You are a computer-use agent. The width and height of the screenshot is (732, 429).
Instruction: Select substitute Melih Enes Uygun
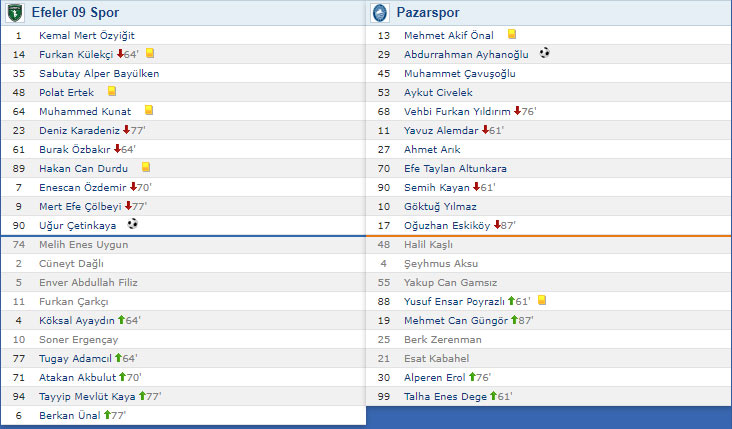coord(84,244)
